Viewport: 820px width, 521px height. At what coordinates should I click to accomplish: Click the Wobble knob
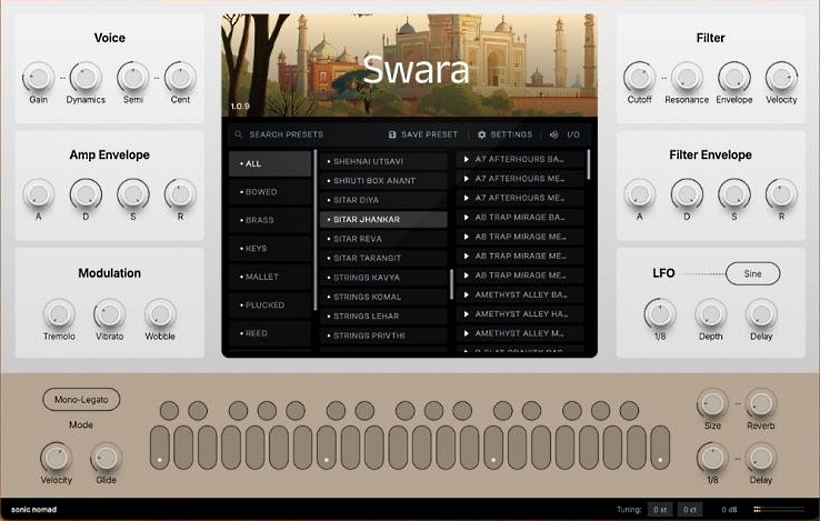[x=160, y=314]
